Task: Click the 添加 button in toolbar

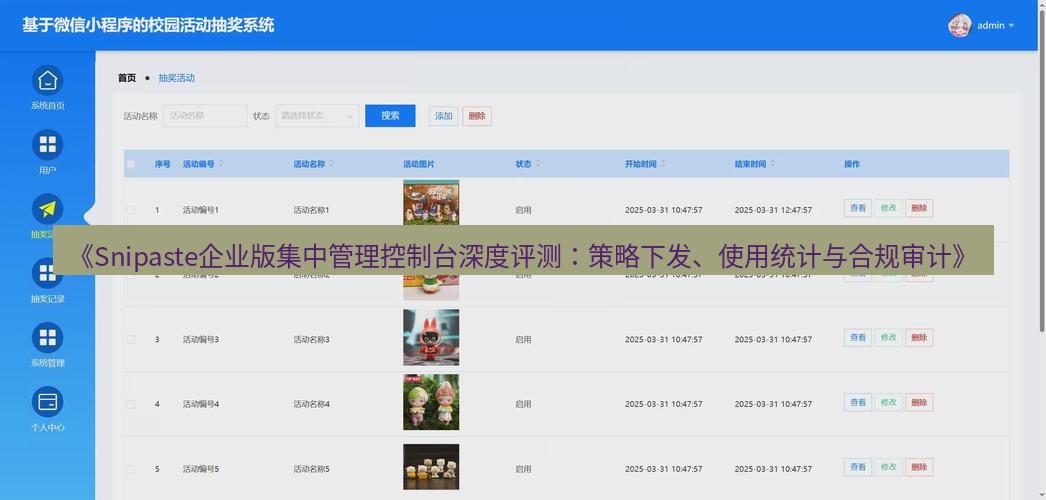Action: 444,116
